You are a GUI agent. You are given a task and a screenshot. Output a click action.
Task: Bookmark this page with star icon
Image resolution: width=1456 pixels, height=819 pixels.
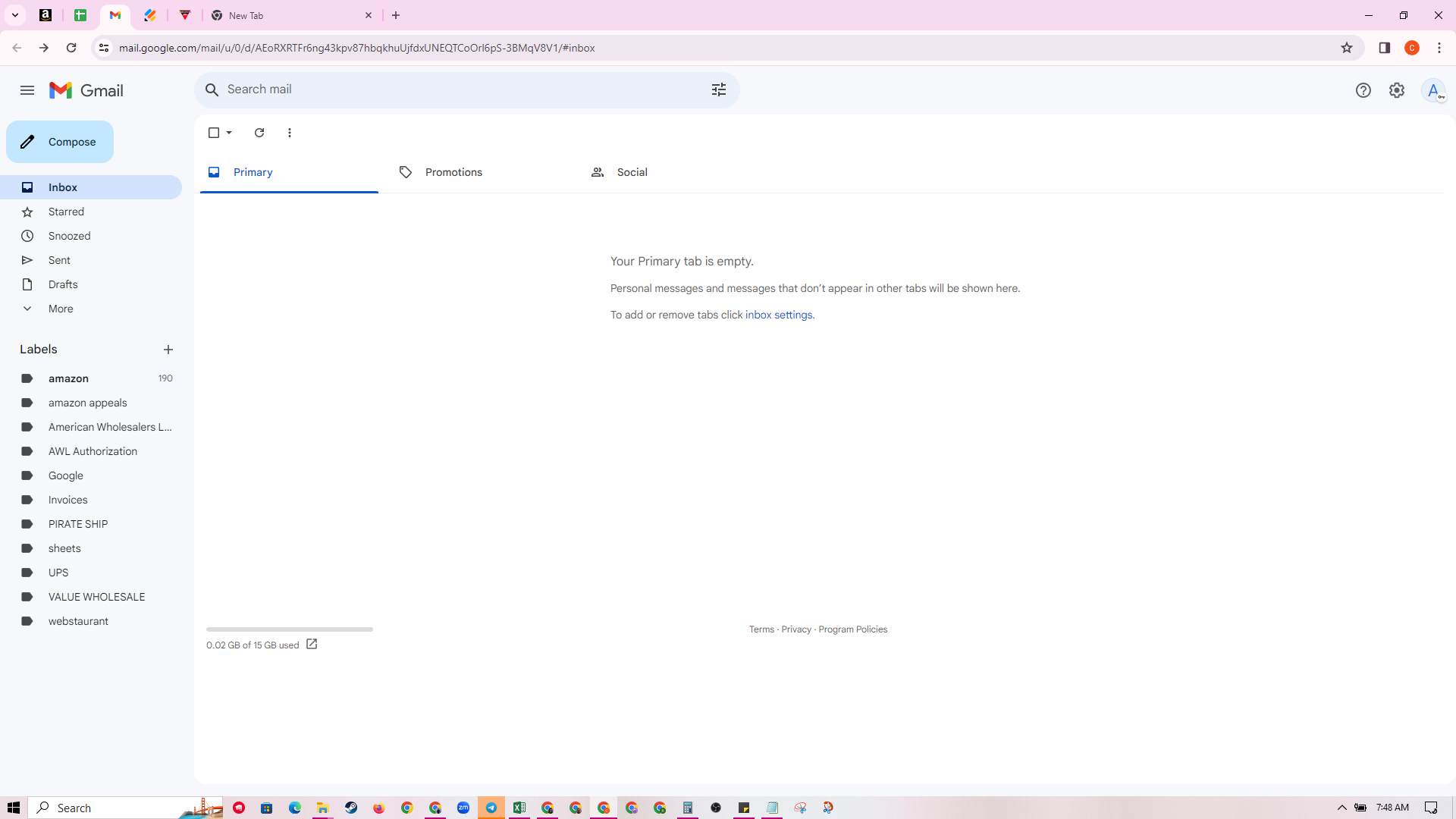1347,48
